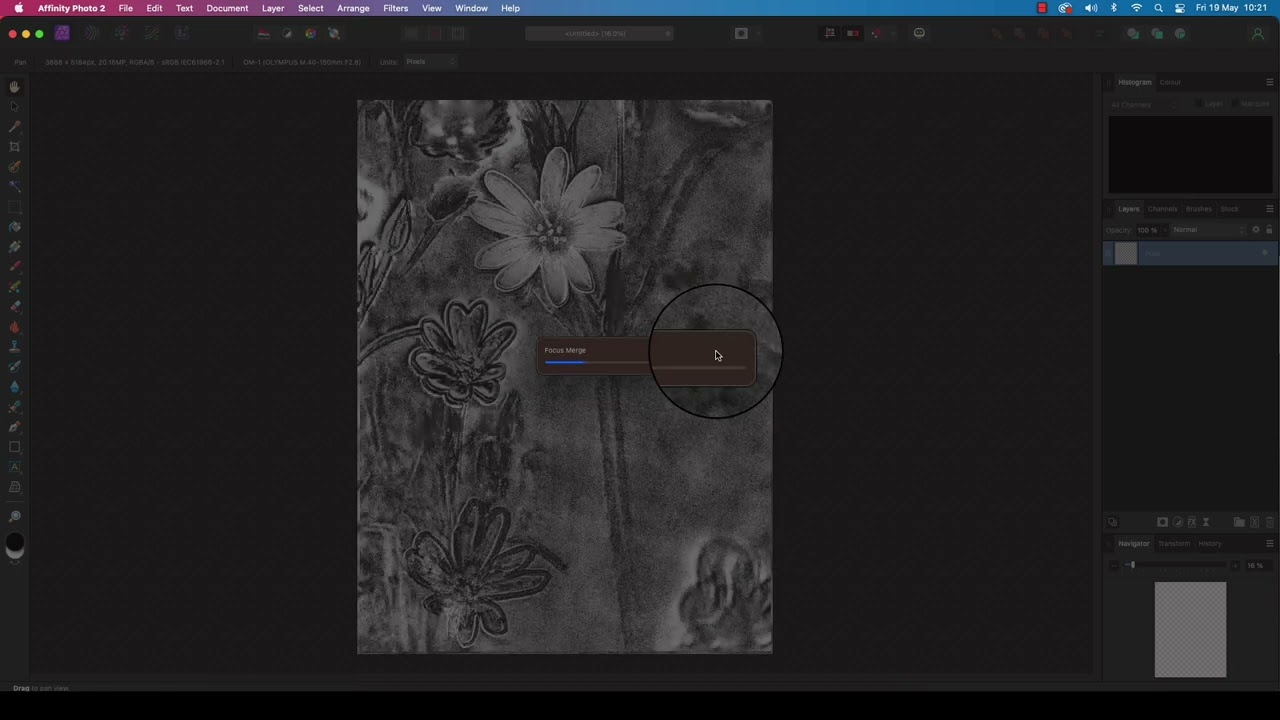Open macOS Control Centre icon

point(1180,8)
